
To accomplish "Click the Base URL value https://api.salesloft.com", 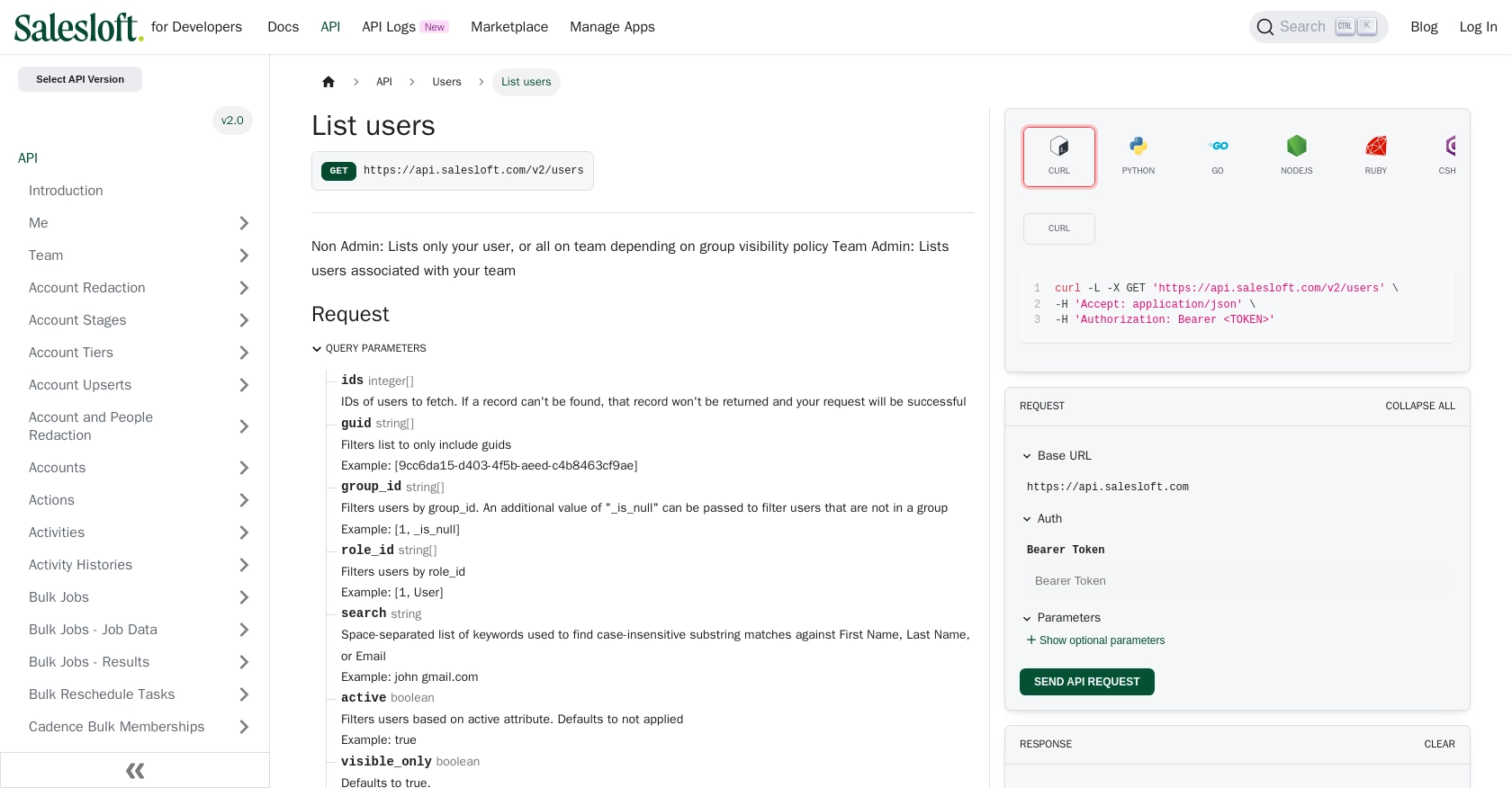I will coord(1108,488).
